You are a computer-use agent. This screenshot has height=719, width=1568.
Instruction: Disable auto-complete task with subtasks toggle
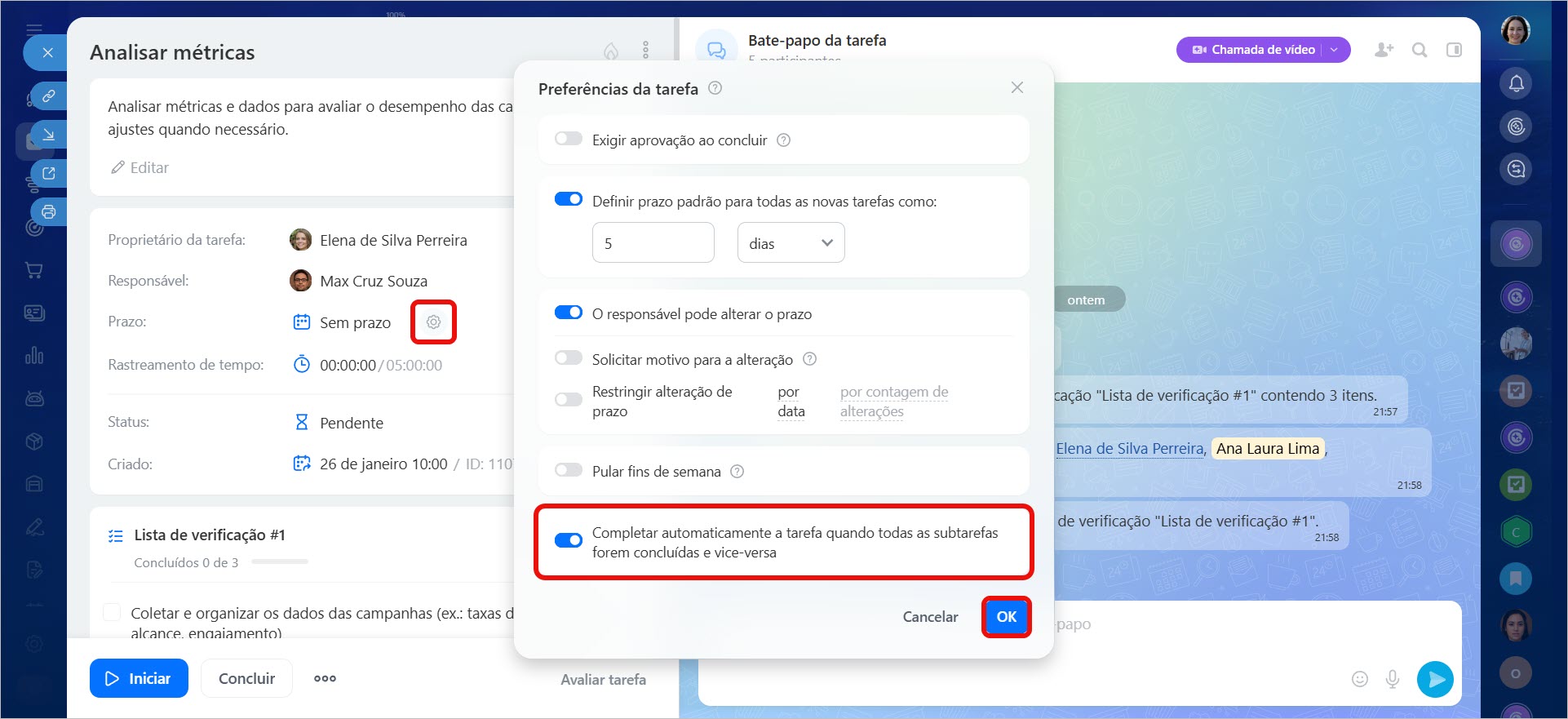coord(569,540)
